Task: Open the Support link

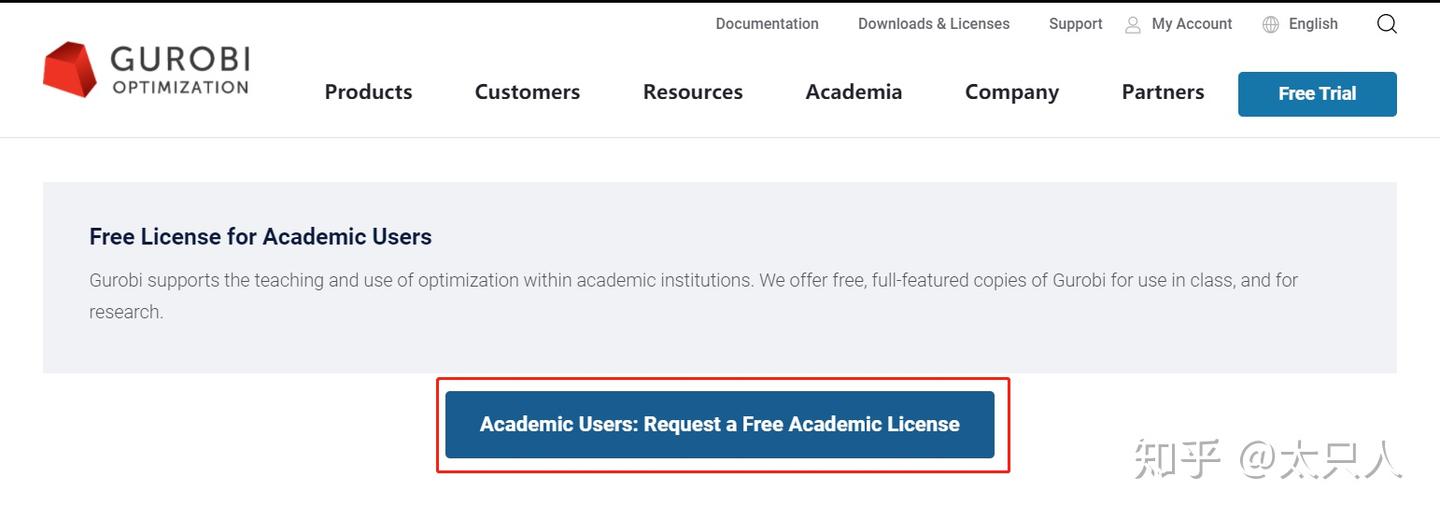Action: (x=1075, y=24)
